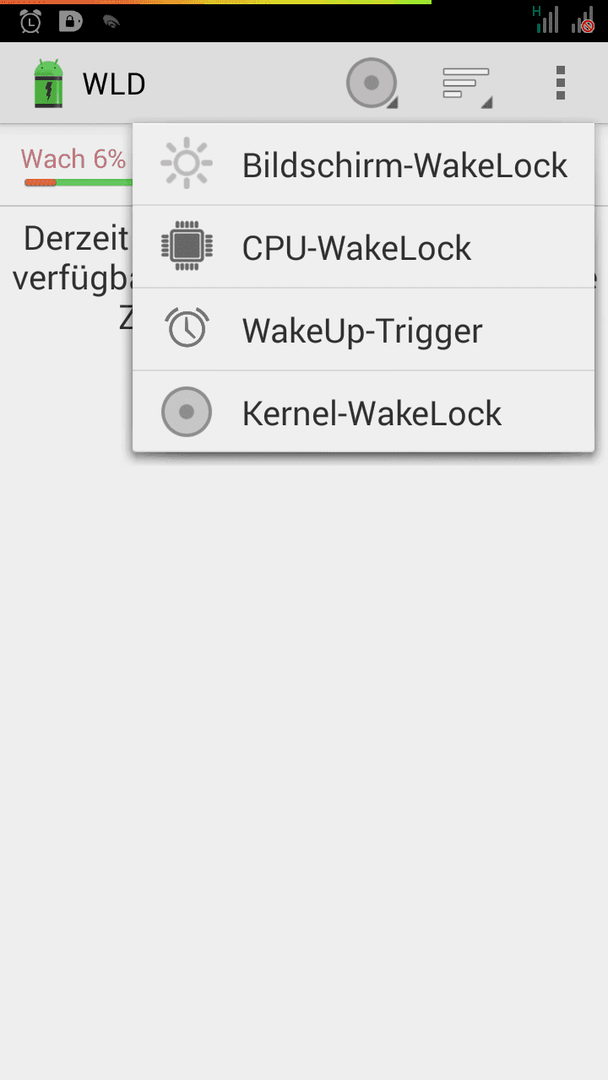Click the sun icon for Bildschirm-WakeLock

click(187, 163)
